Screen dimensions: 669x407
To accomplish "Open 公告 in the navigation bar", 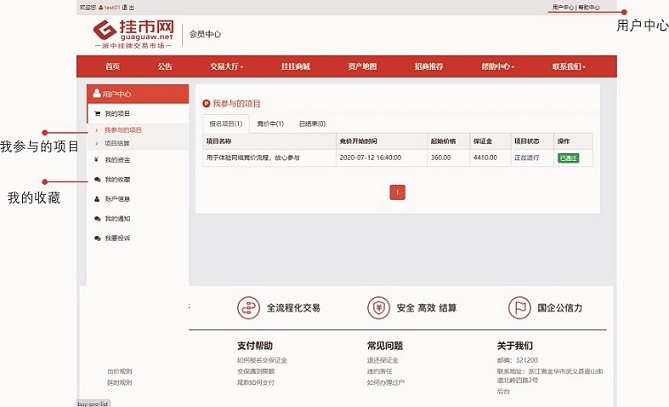I will point(165,67).
